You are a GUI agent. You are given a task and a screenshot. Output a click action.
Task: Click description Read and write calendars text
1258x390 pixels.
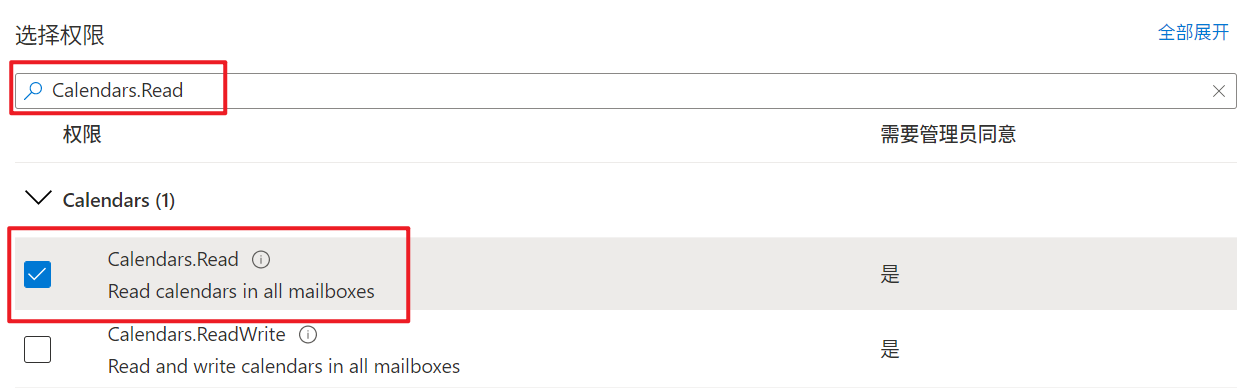(284, 366)
